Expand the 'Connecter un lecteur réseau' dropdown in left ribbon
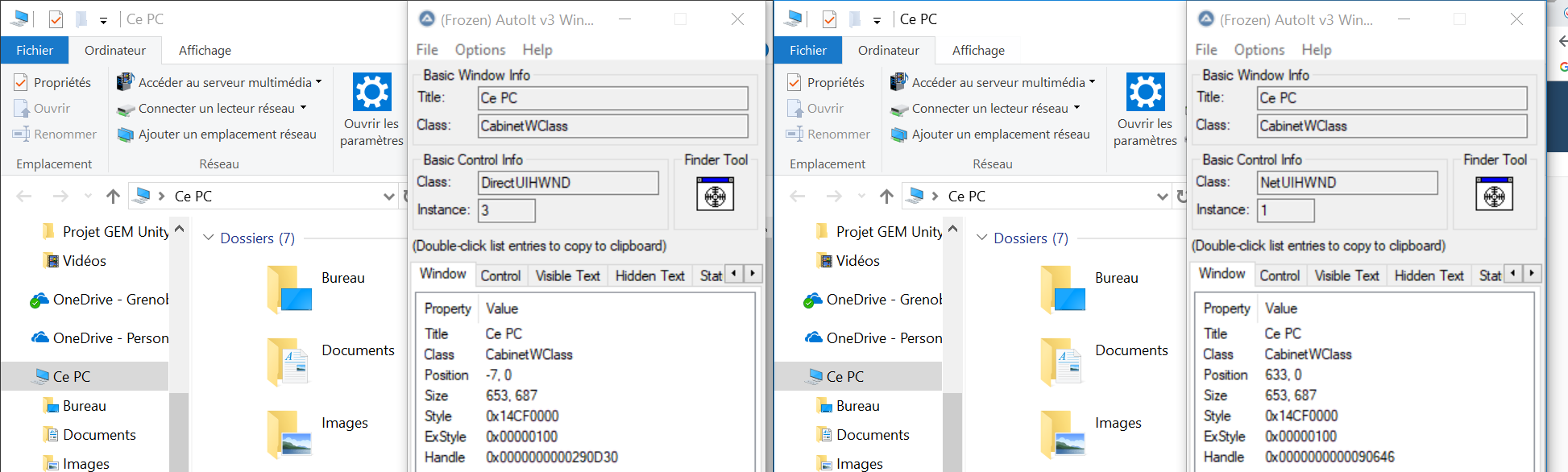The image size is (1568, 472). tap(304, 108)
